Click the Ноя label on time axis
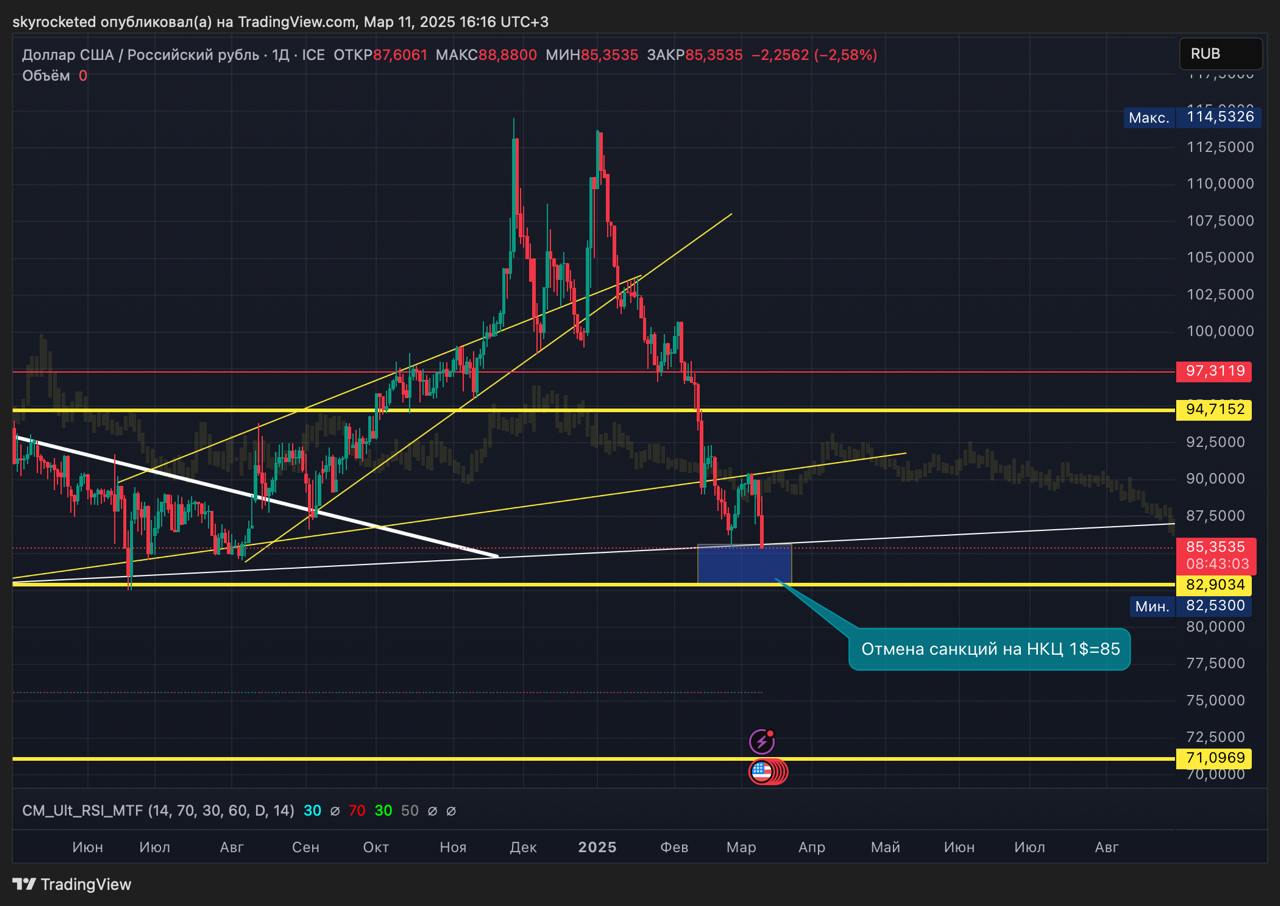The height and width of the screenshot is (906, 1280). [453, 847]
